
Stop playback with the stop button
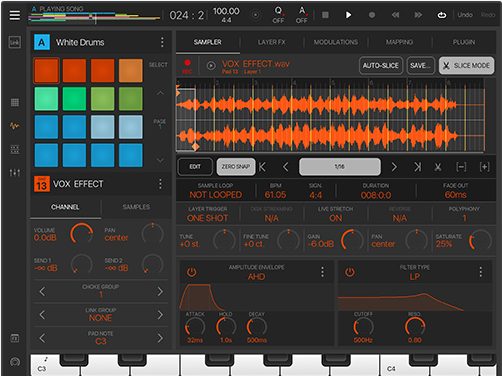(x=325, y=15)
